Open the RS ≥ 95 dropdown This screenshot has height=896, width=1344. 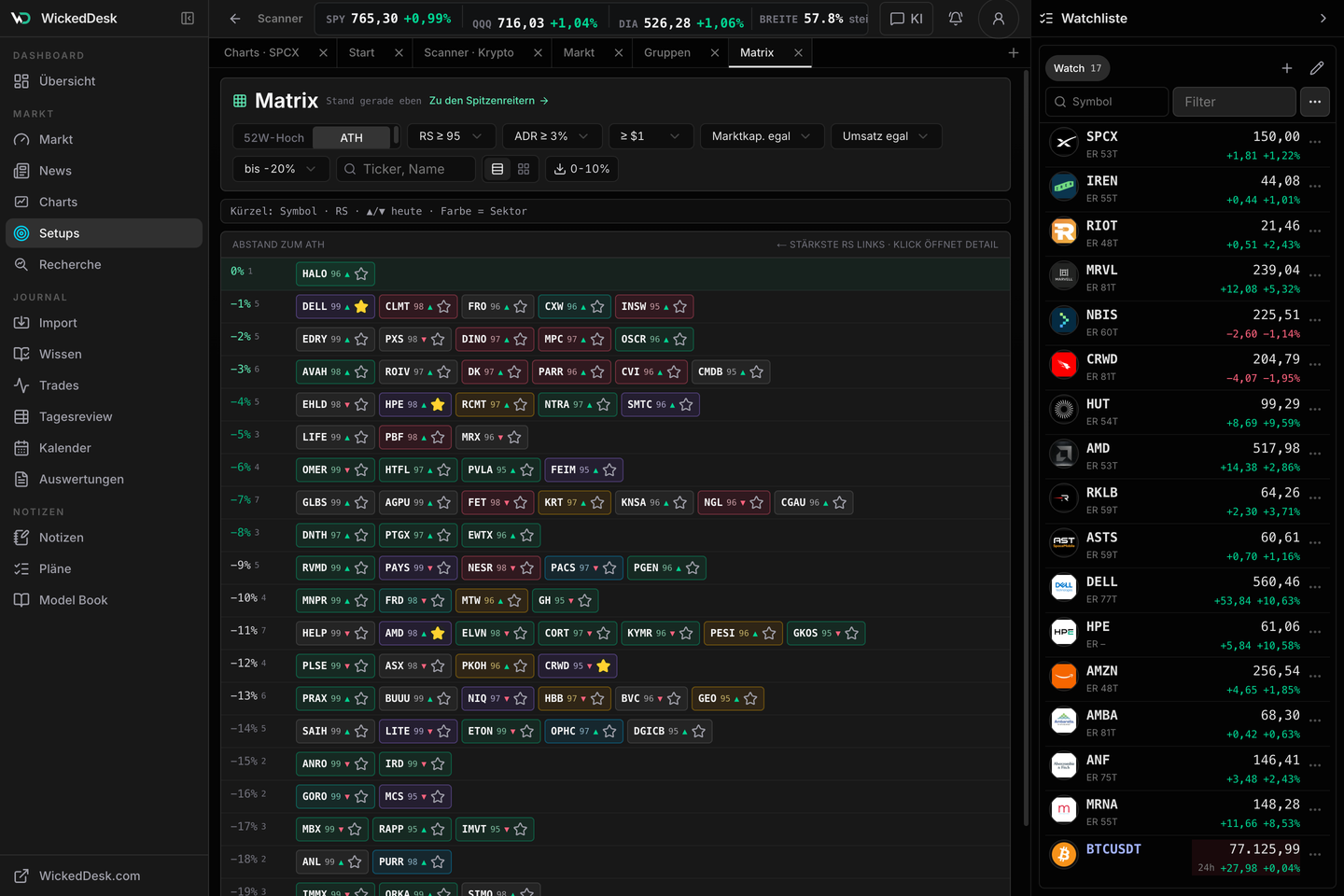[451, 136]
